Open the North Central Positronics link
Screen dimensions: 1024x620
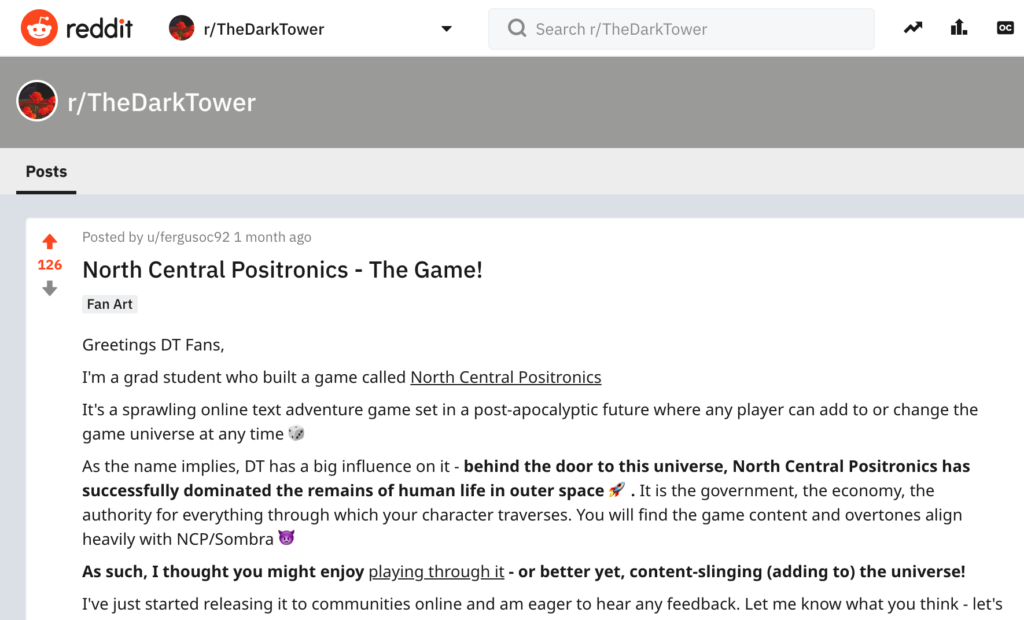pyautogui.click(x=506, y=377)
